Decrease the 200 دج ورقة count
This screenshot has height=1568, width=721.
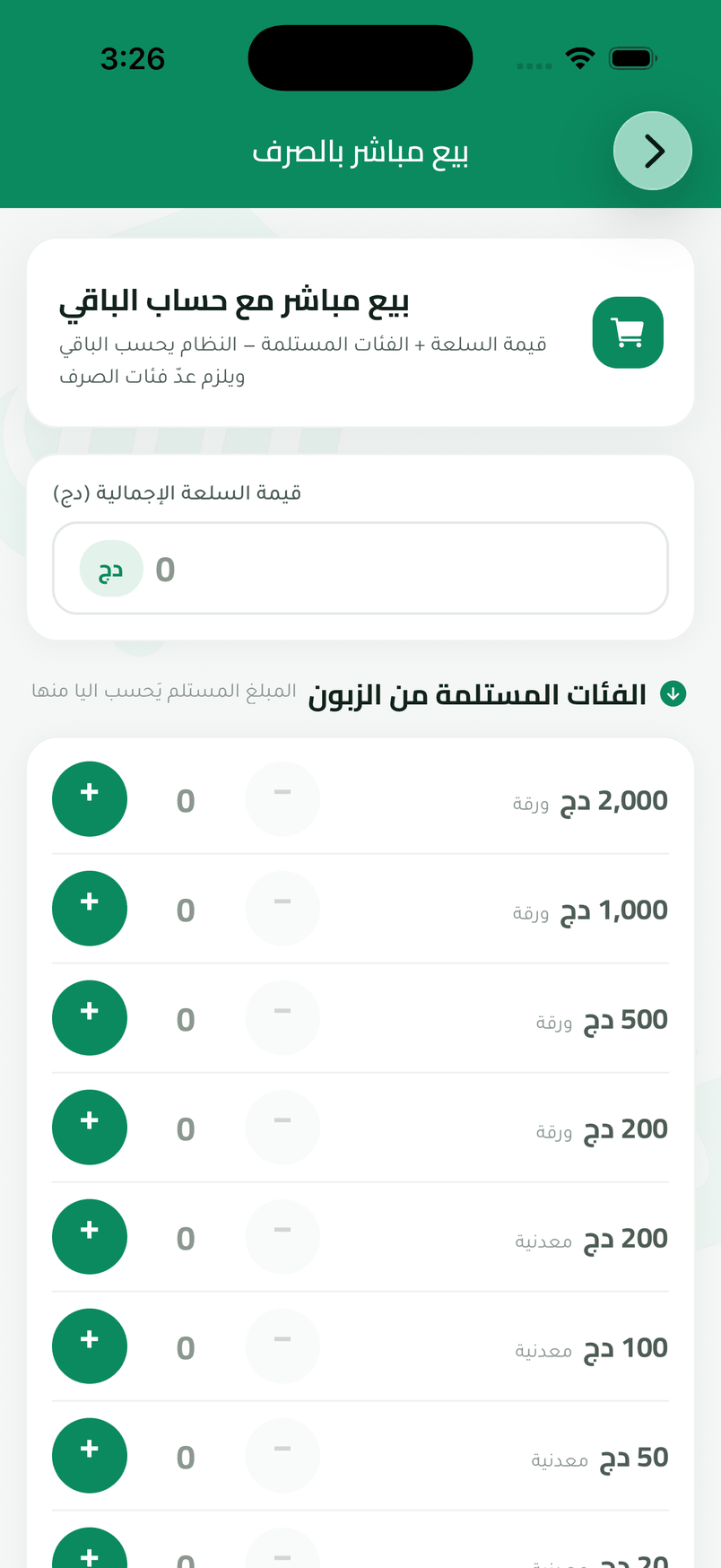[282, 1128]
